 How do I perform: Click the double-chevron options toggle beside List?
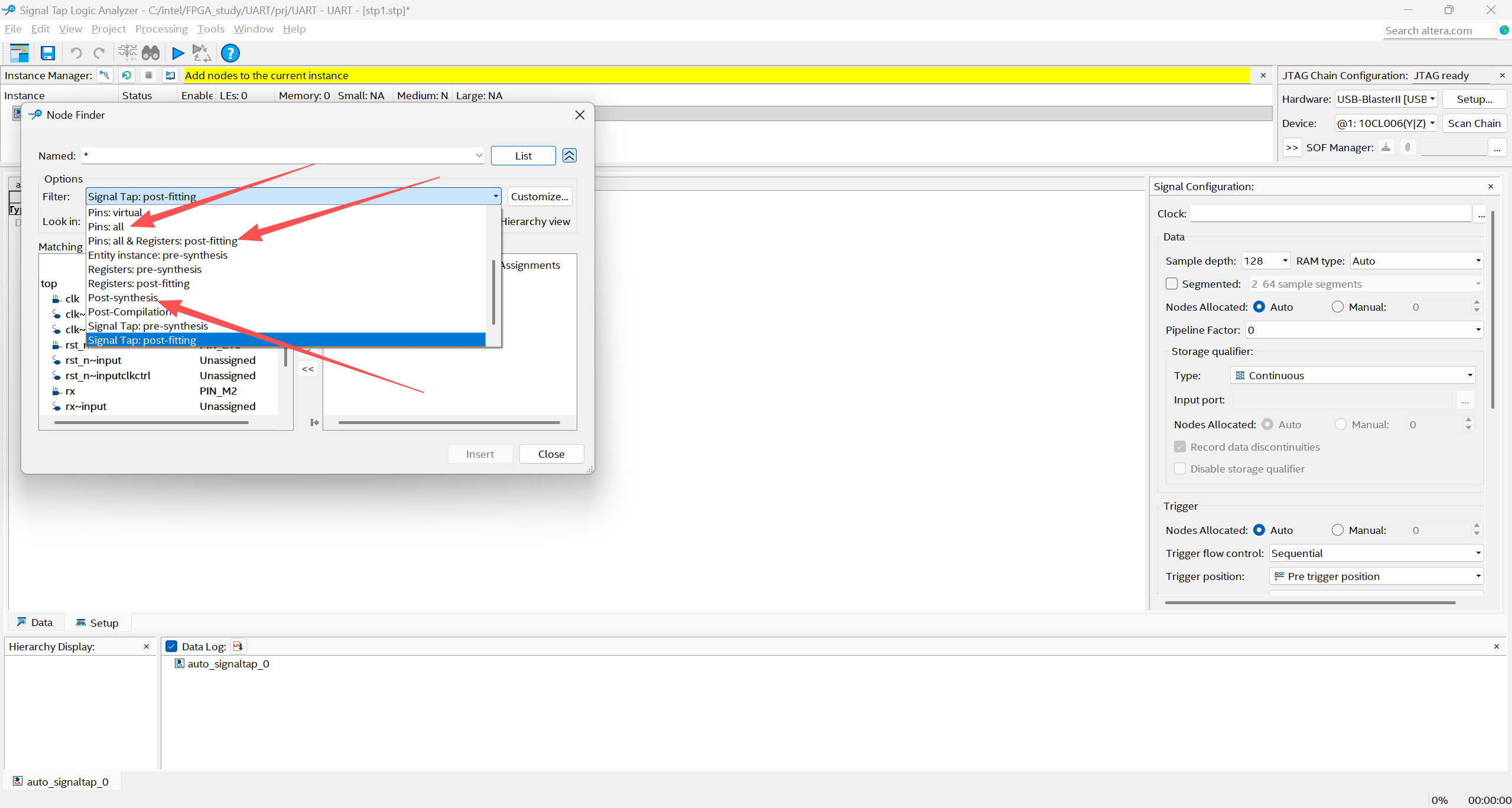point(570,155)
